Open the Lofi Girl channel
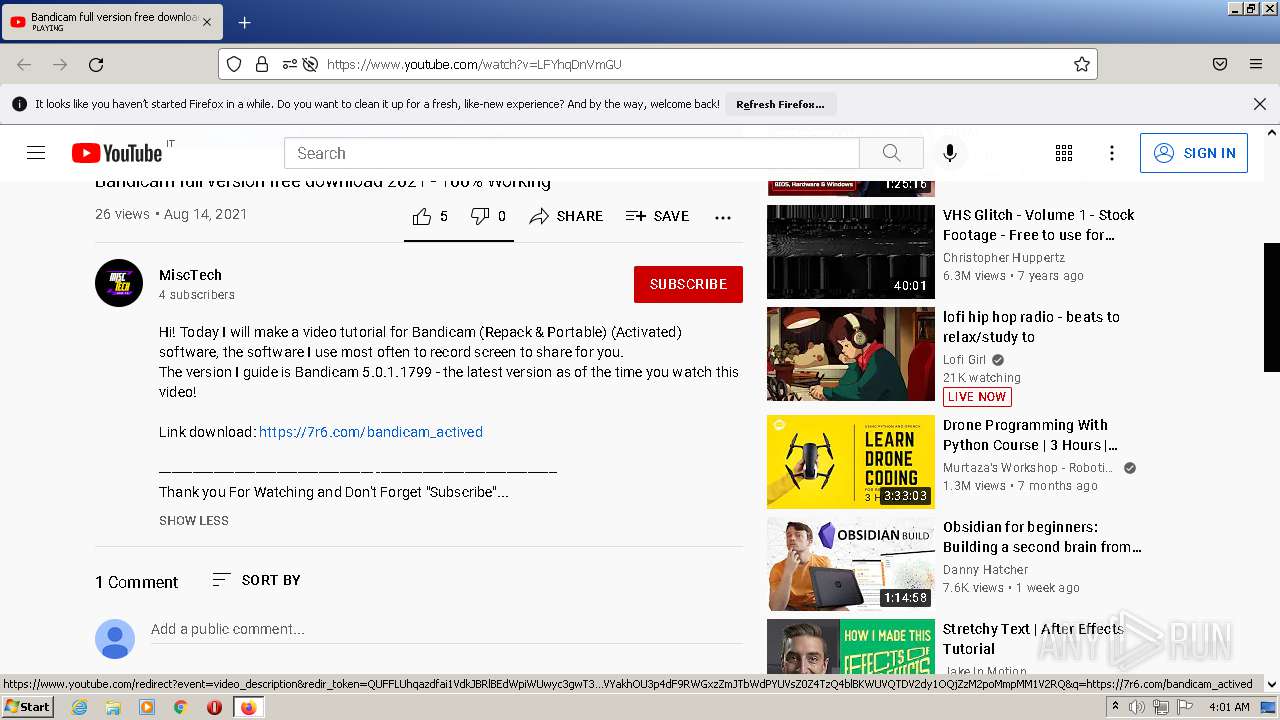Screen dimensions: 1280x720 pos(964,360)
